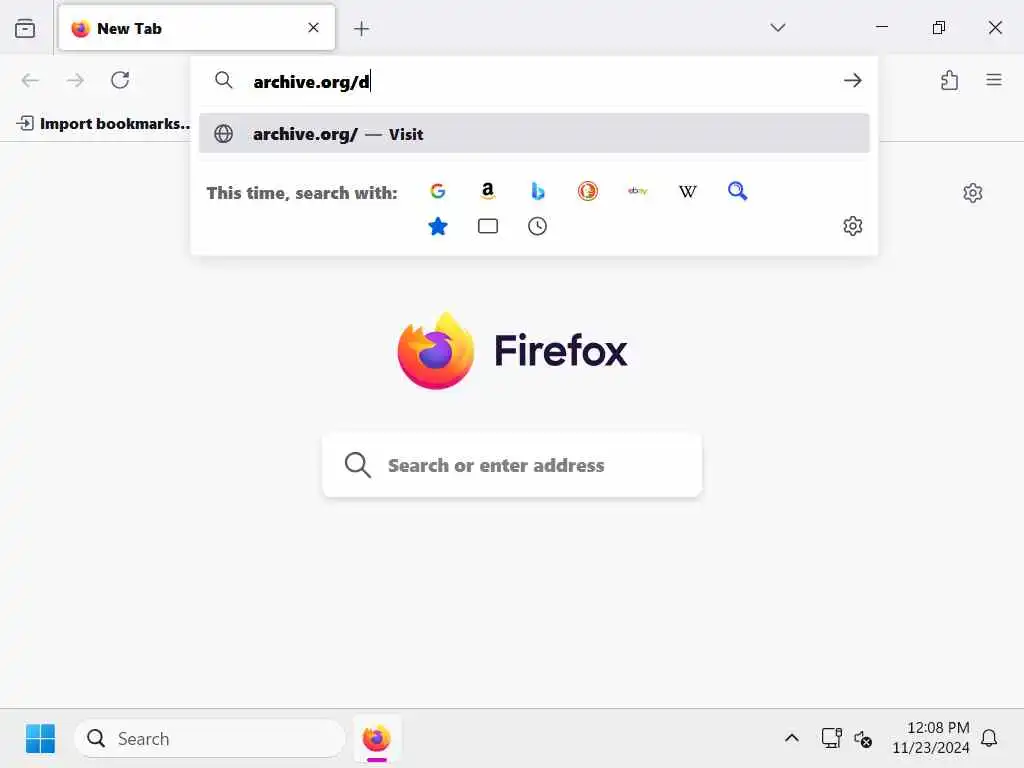Click Import bookmarks button
The width and height of the screenshot is (1024, 768).
point(103,123)
